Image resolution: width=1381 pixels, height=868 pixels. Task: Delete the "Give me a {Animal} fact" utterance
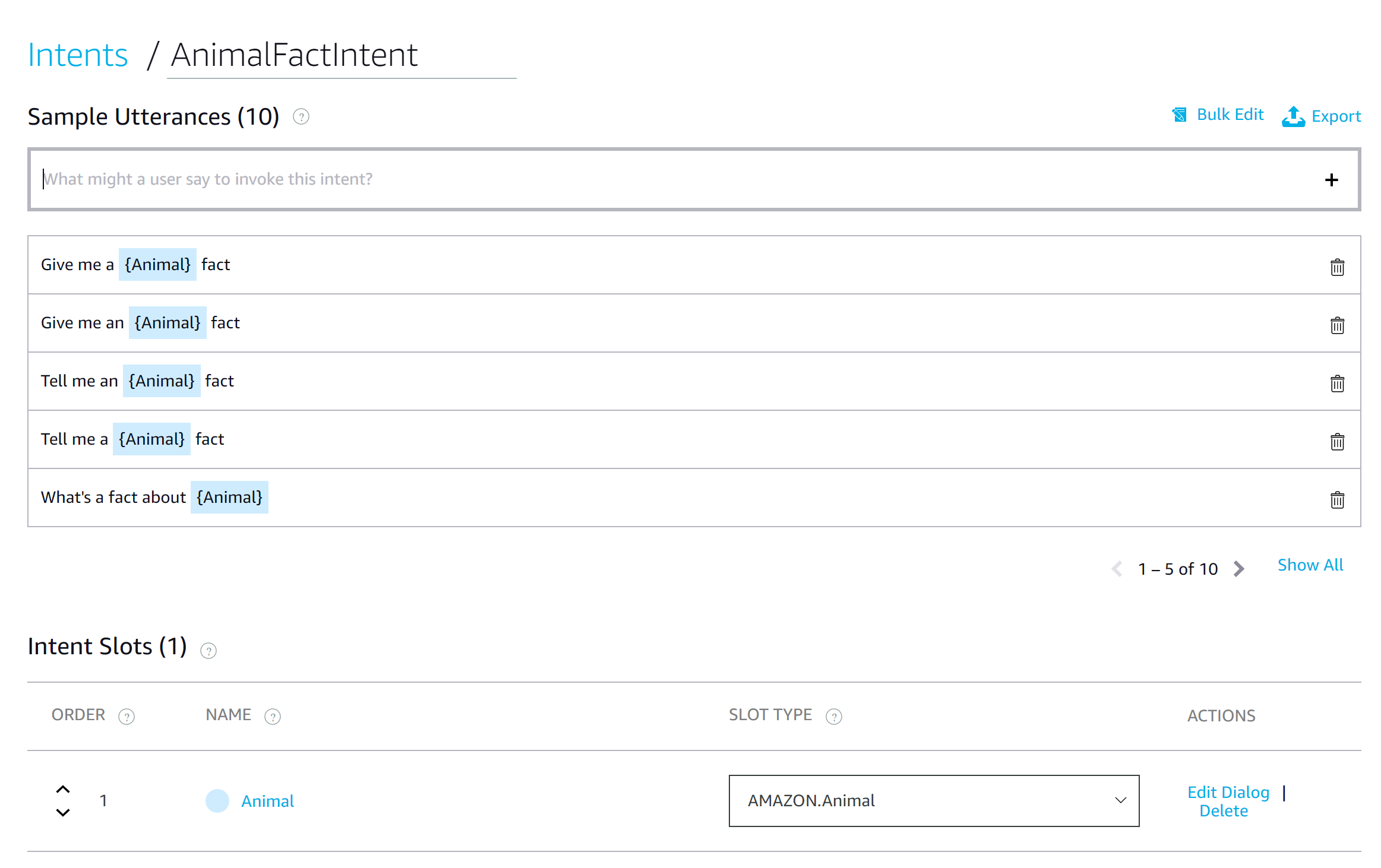1337,267
